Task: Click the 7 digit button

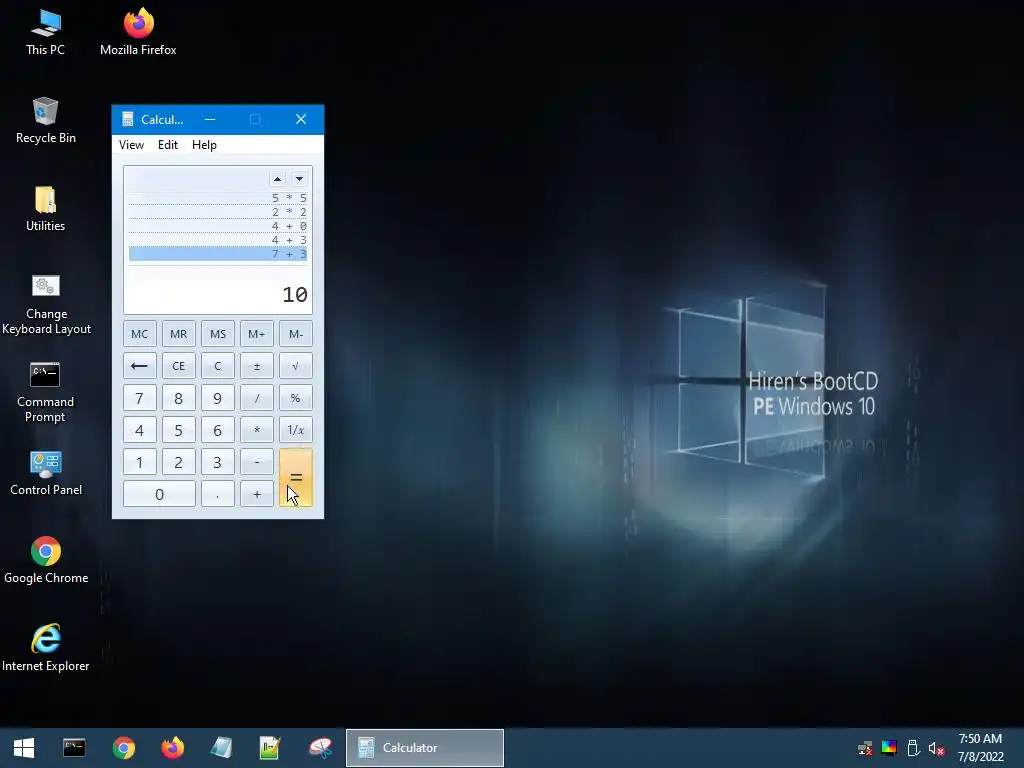Action: [x=139, y=398]
